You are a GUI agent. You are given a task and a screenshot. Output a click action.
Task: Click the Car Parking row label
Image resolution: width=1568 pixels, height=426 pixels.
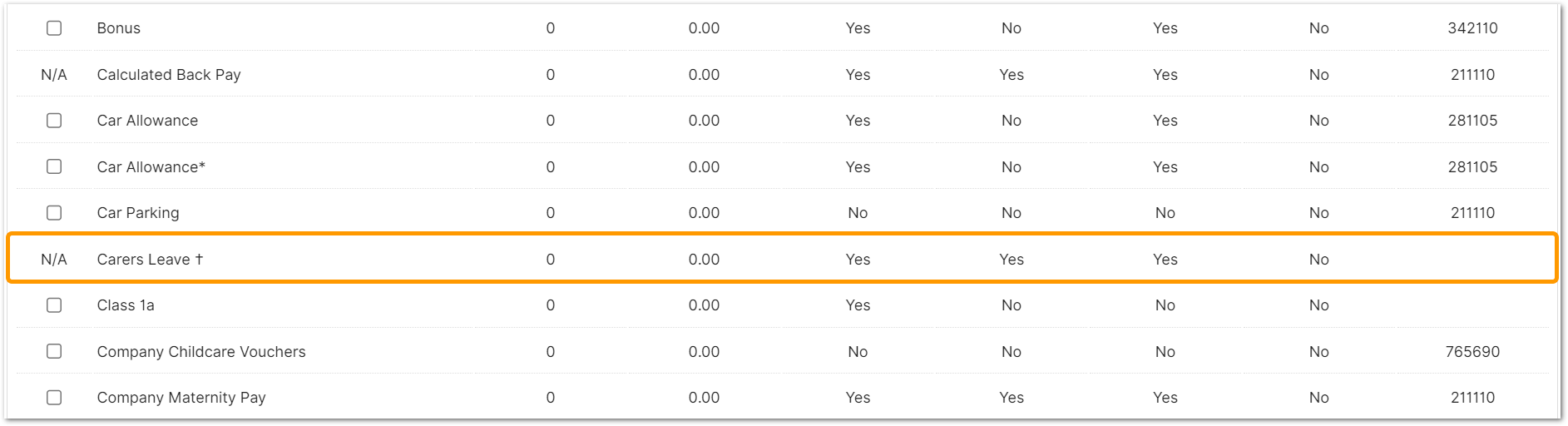click(x=138, y=213)
